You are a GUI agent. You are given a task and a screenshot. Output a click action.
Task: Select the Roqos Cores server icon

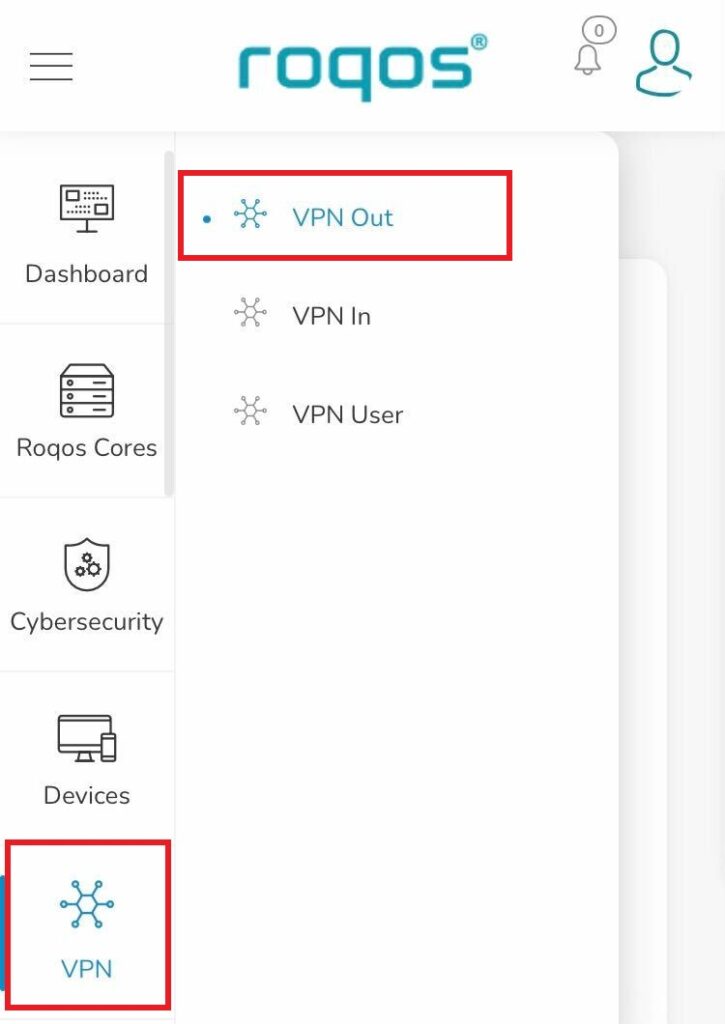(x=87, y=391)
